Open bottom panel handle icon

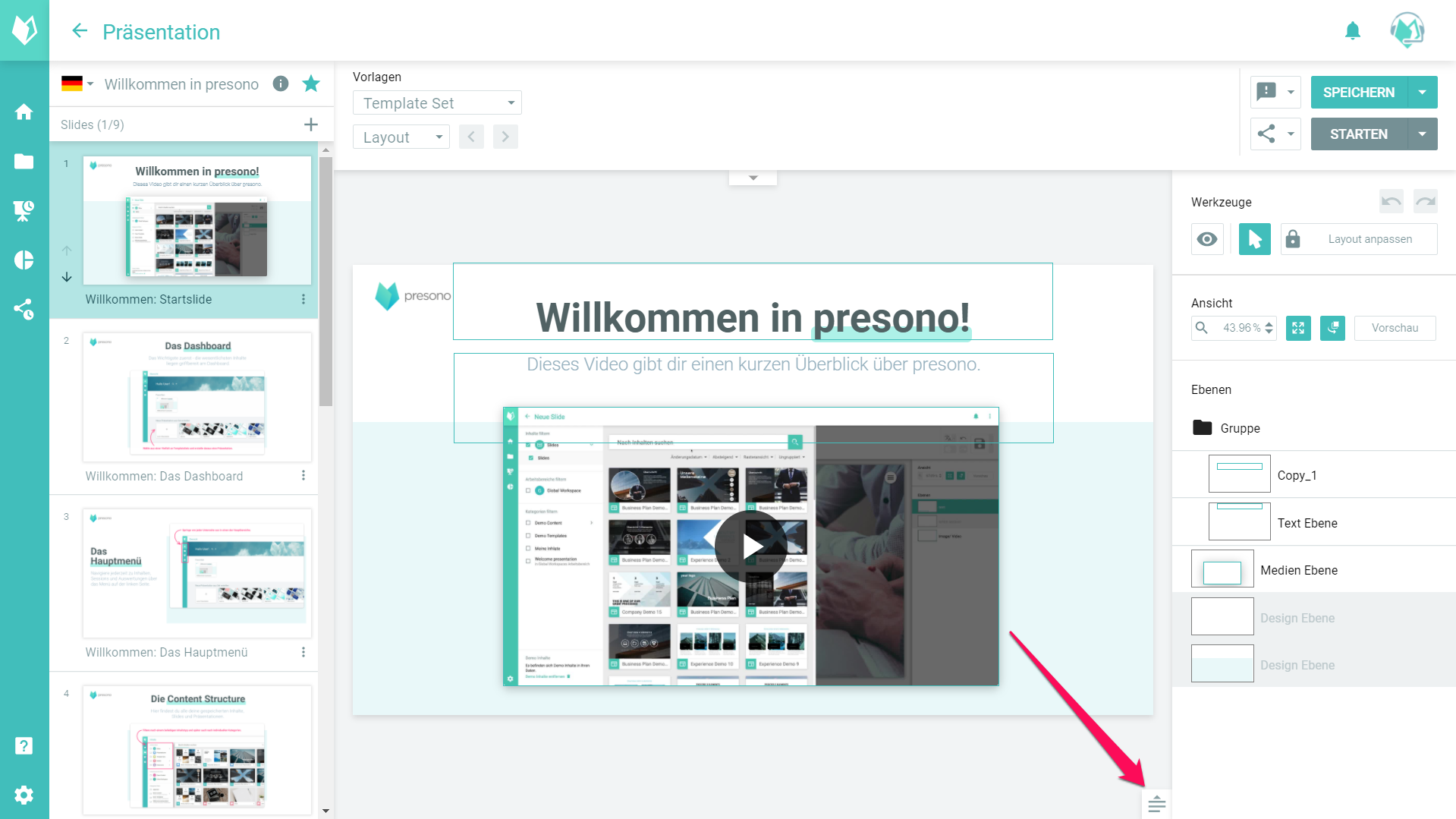pyautogui.click(x=1156, y=804)
